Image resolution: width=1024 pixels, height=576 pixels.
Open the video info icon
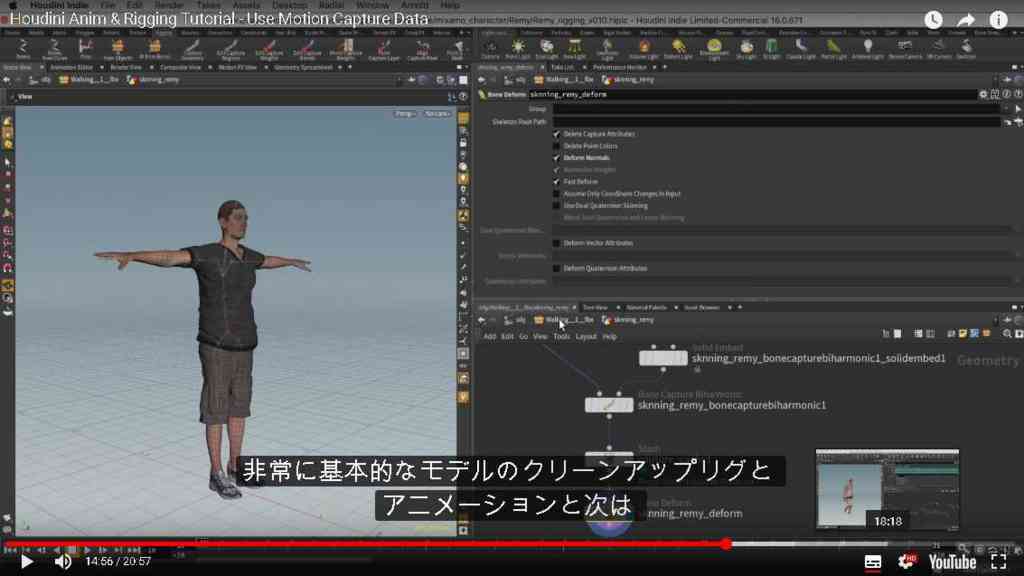(999, 20)
